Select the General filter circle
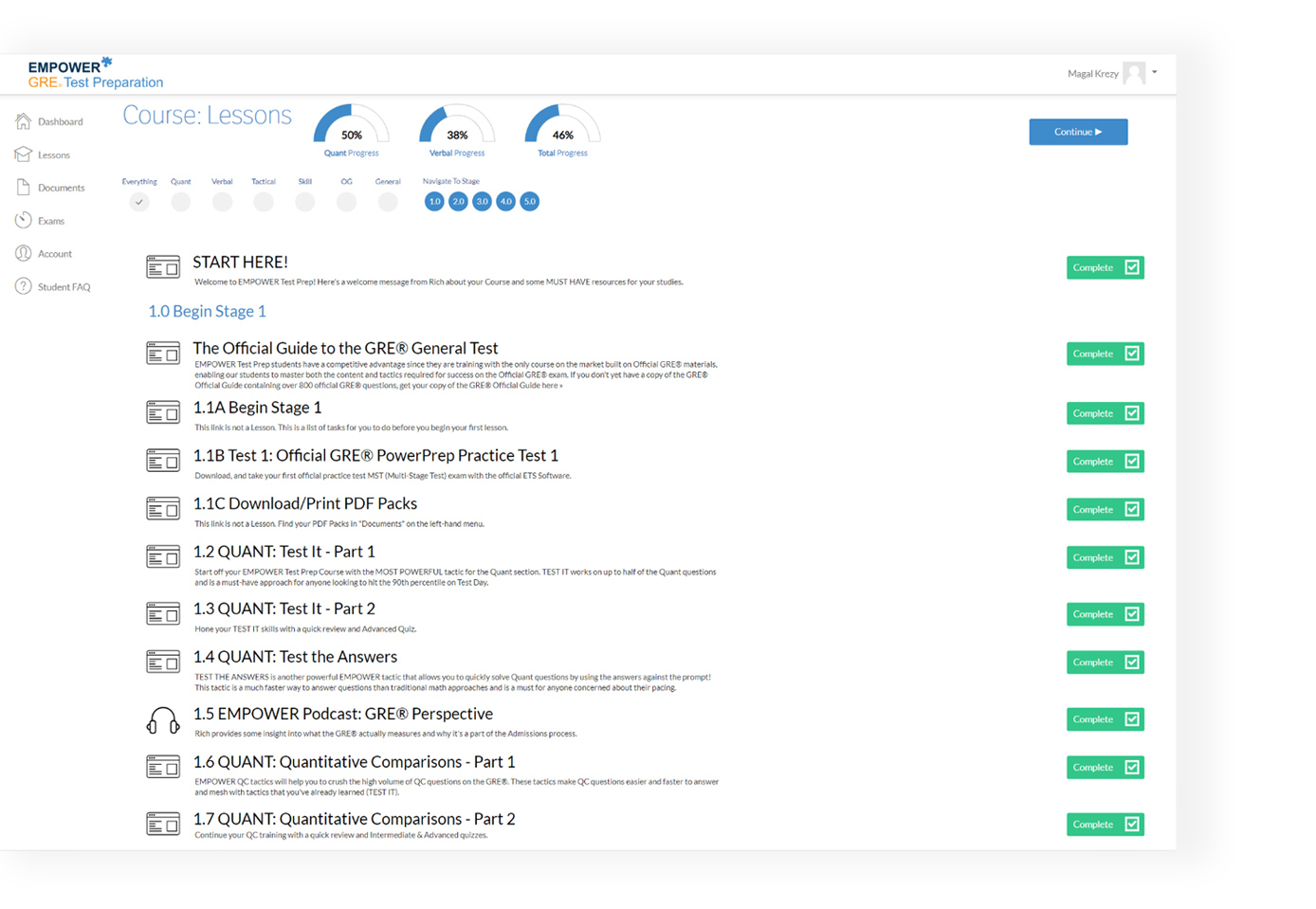This screenshot has height=909, width=1316. [x=388, y=202]
